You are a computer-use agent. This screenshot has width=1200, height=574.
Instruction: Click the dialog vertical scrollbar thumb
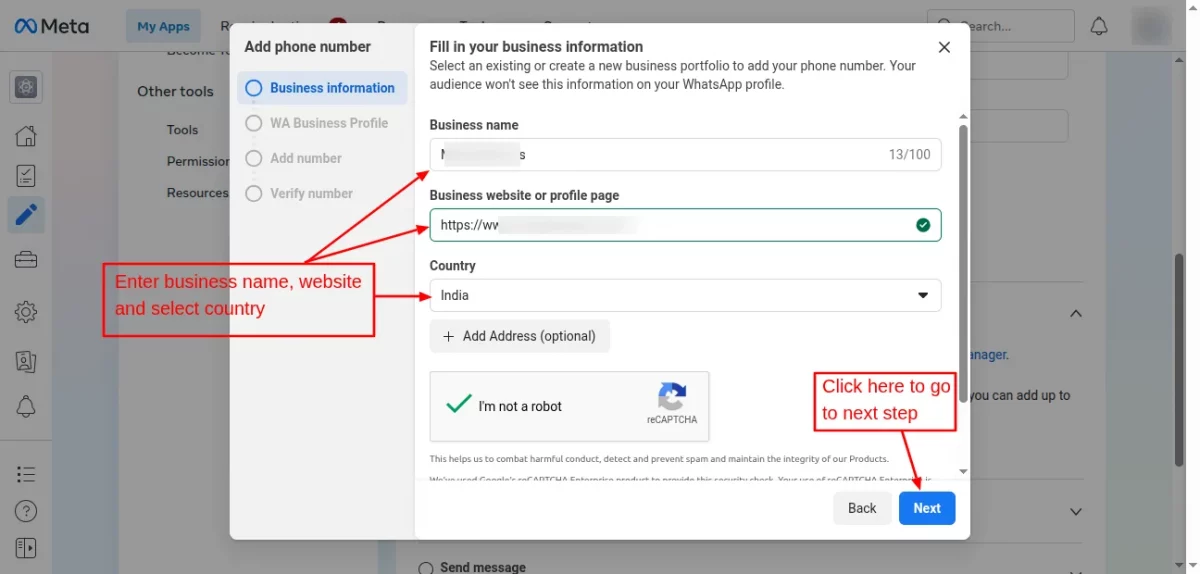(963, 263)
